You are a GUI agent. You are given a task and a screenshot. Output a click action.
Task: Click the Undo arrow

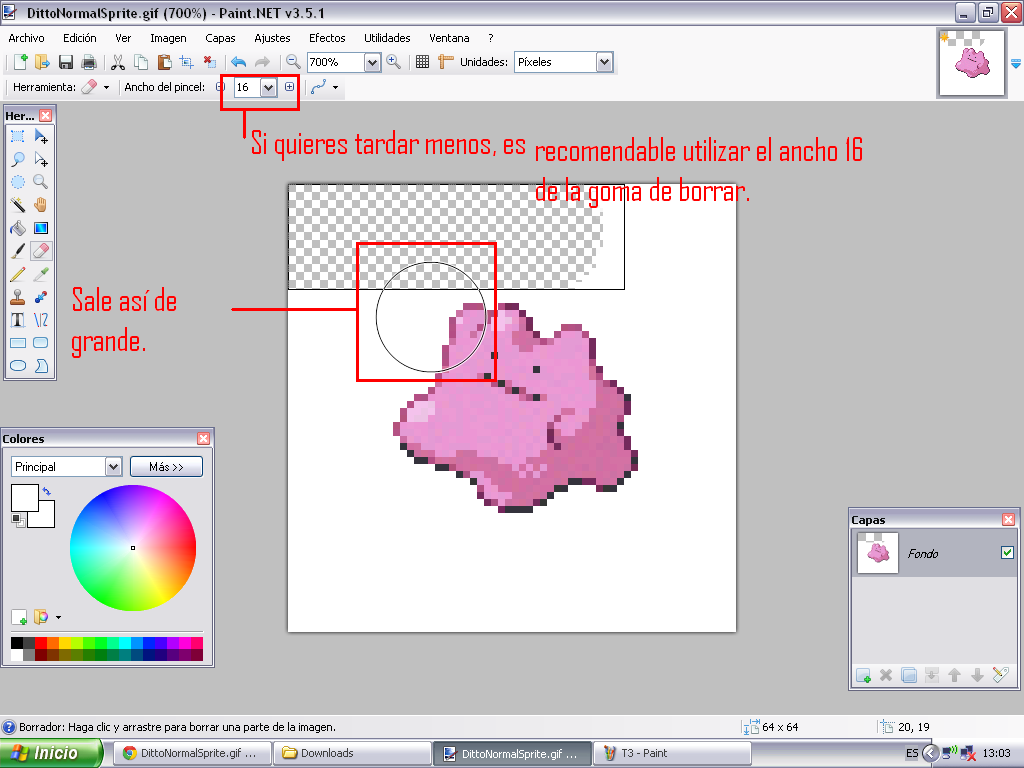pyautogui.click(x=239, y=62)
